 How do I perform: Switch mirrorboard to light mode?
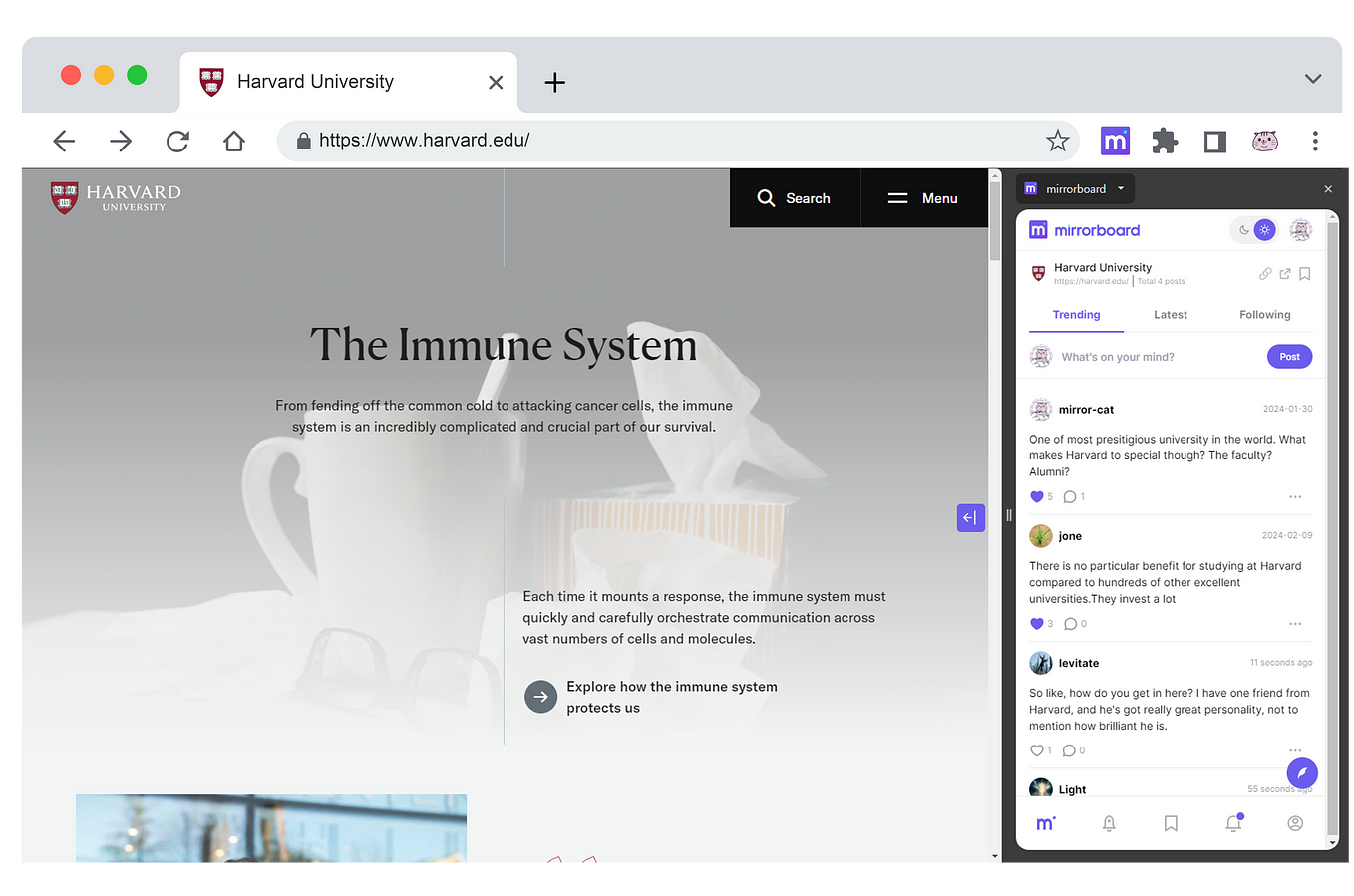pos(1264,230)
